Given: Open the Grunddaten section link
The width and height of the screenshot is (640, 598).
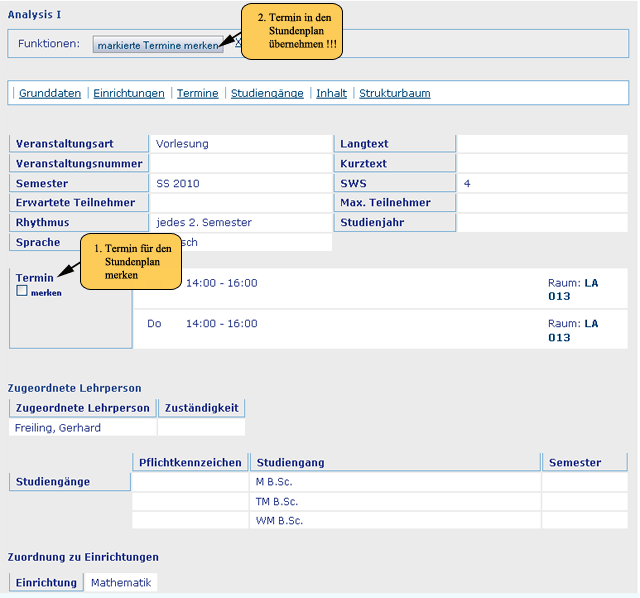Looking at the screenshot, I should tap(50, 93).
